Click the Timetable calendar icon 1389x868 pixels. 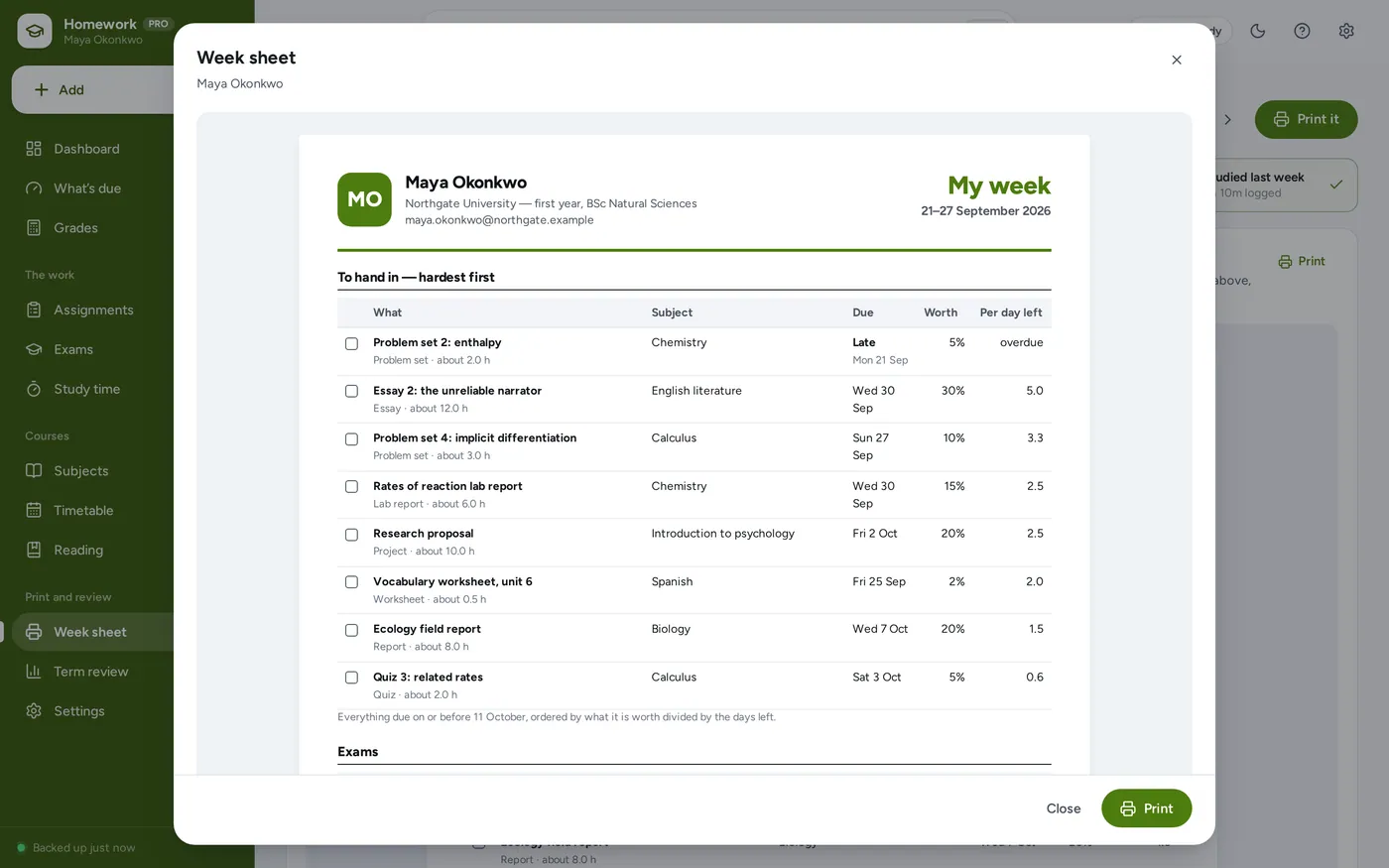tap(34, 511)
